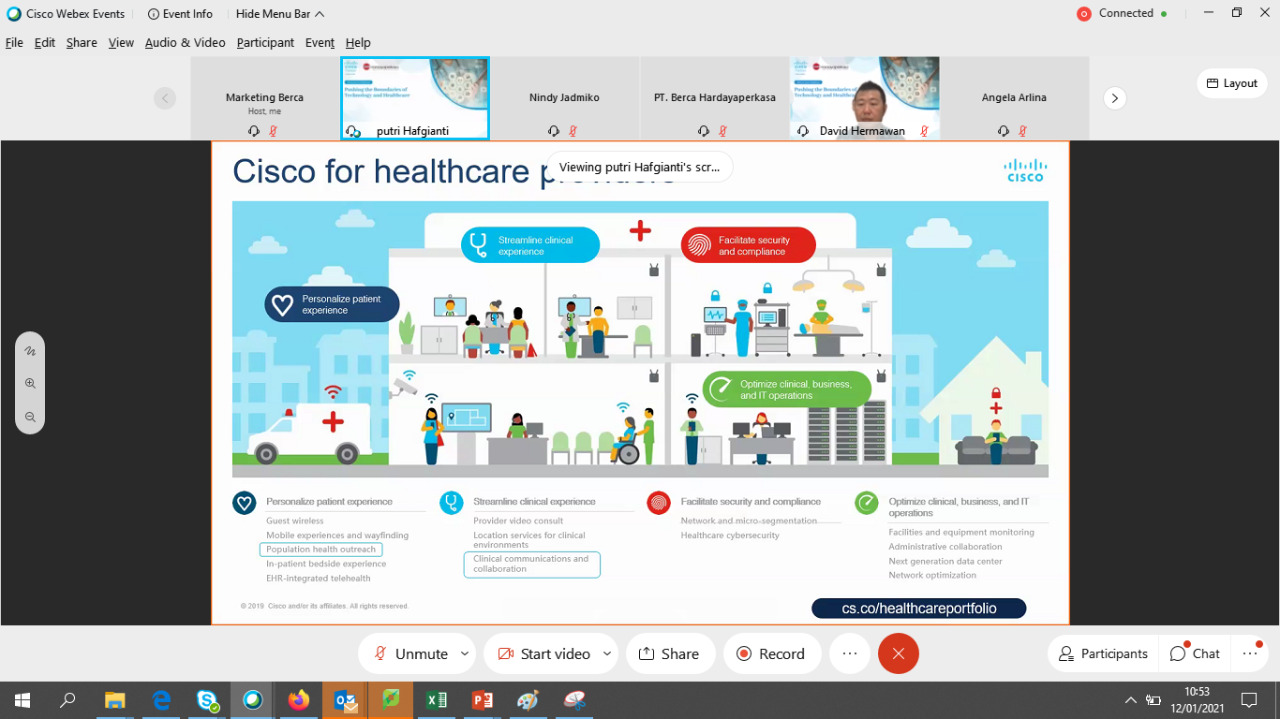Select putri Hafgianti's video thumbnail
Viewport: 1280px width, 719px height.
[x=415, y=98]
